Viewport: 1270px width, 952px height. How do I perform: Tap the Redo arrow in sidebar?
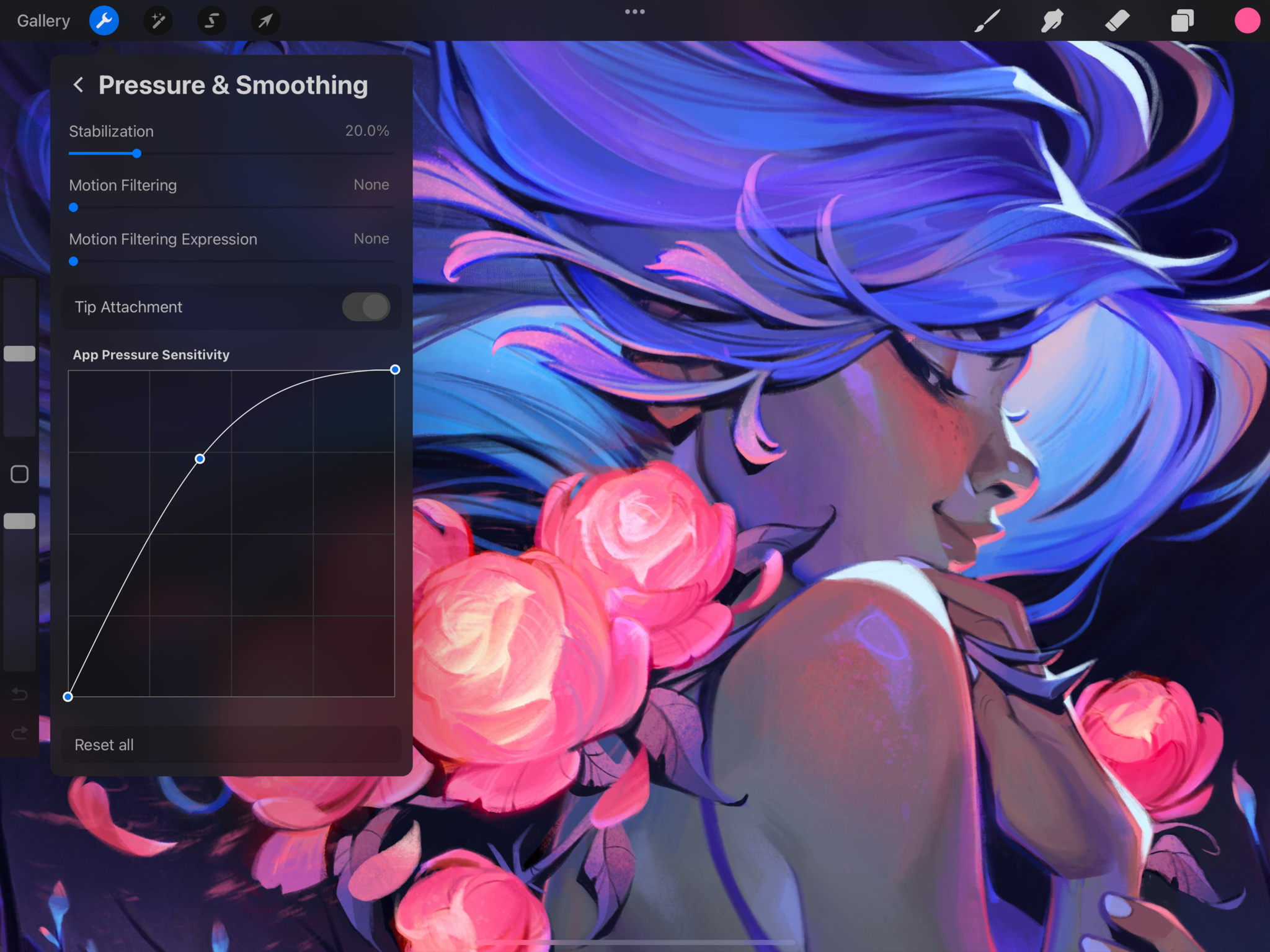19,734
